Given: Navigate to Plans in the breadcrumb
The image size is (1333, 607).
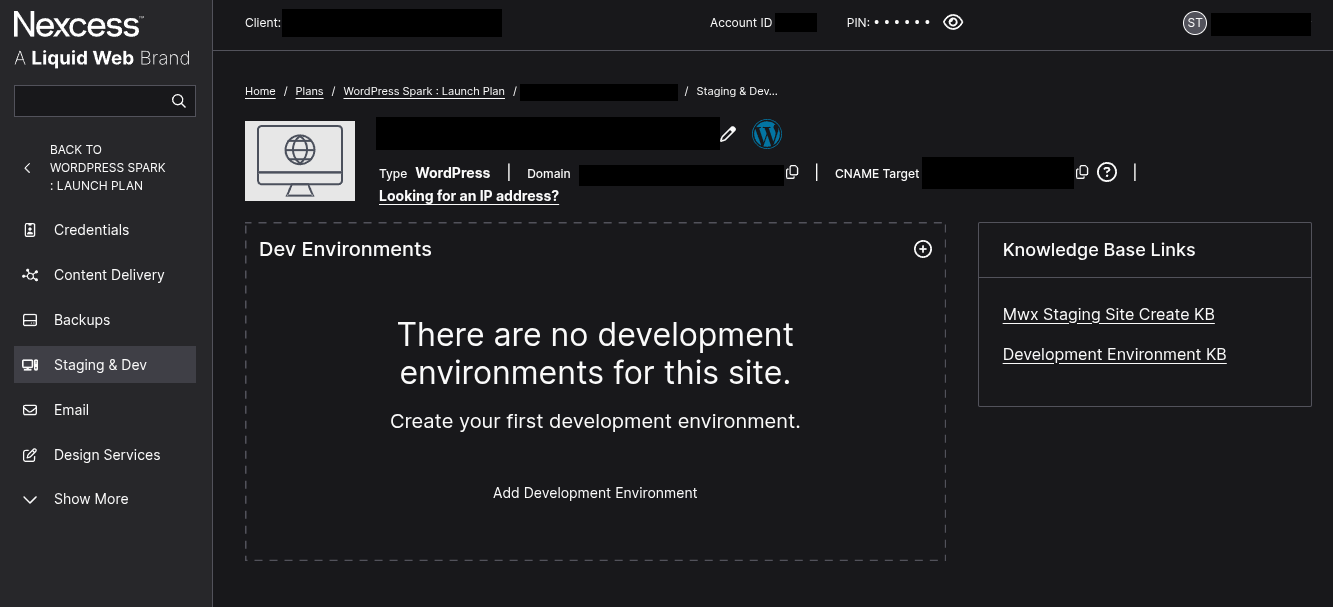Looking at the screenshot, I should [x=309, y=91].
